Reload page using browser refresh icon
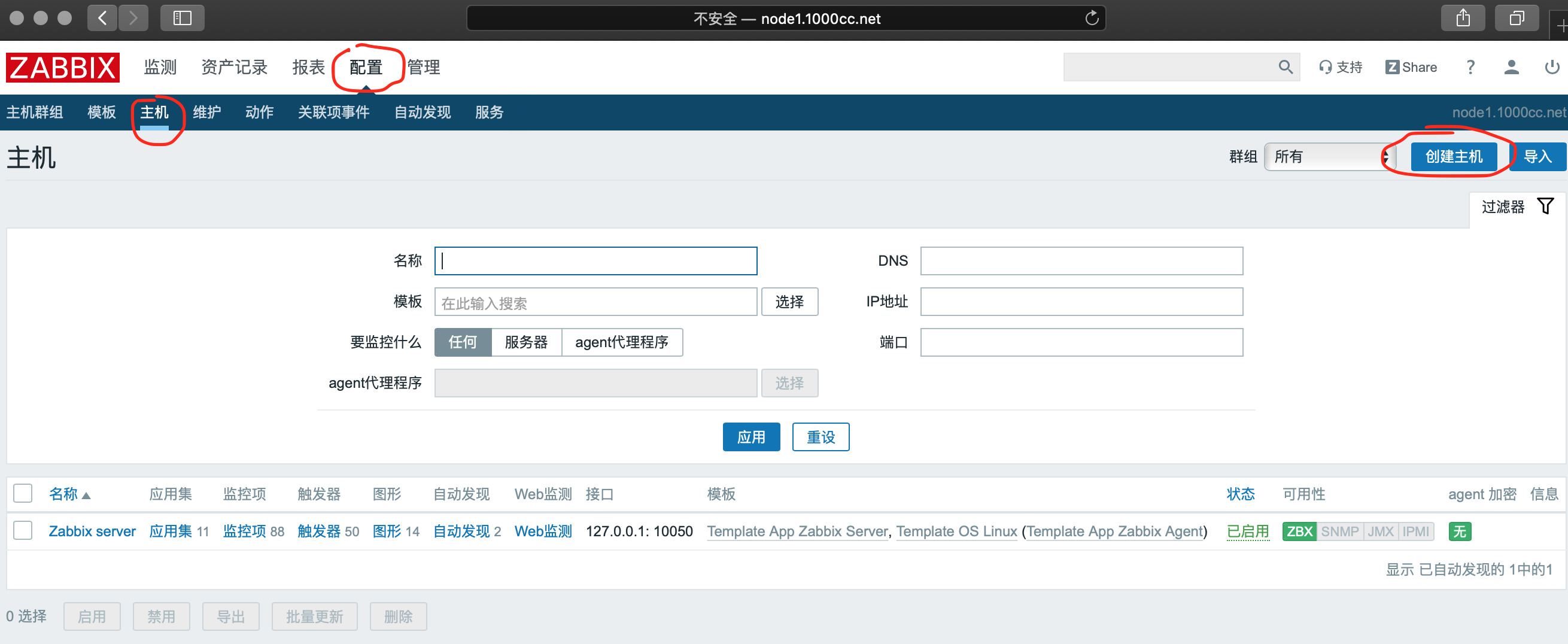Viewport: 1568px width, 644px height. coord(1092,19)
